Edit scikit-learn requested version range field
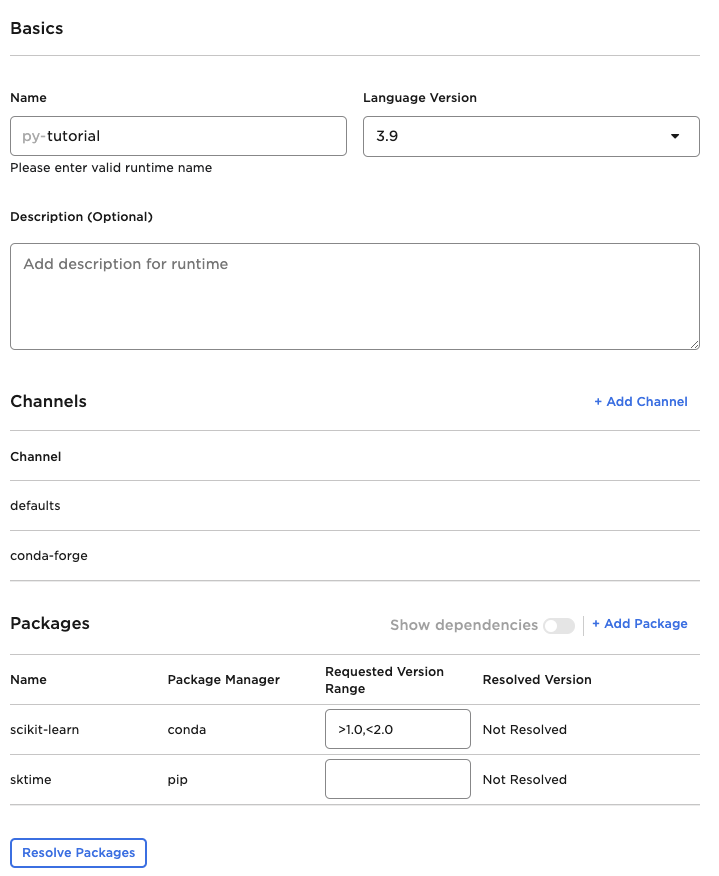This screenshot has width=719, height=876. point(397,729)
